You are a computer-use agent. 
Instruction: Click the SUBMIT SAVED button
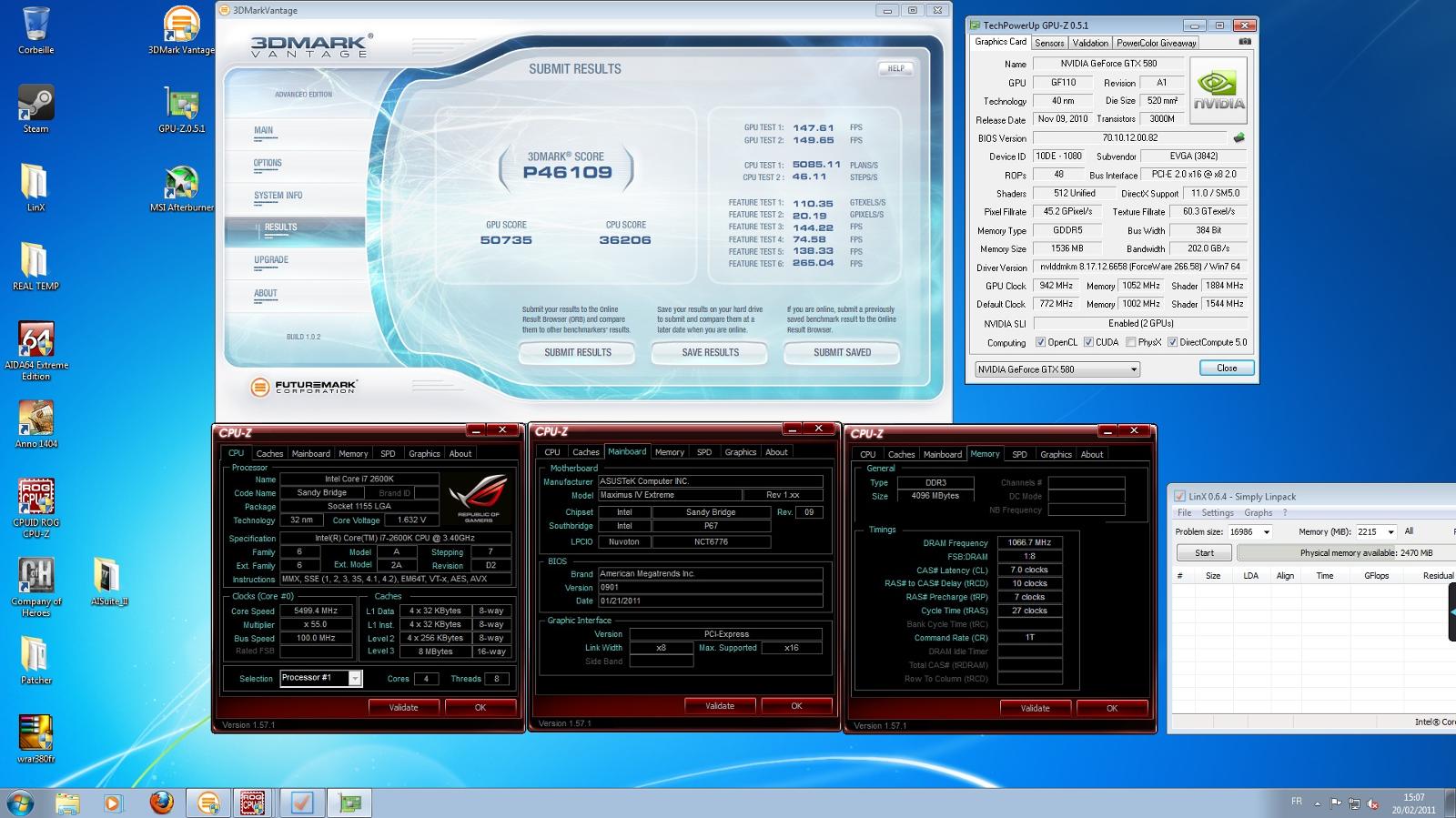click(x=843, y=353)
